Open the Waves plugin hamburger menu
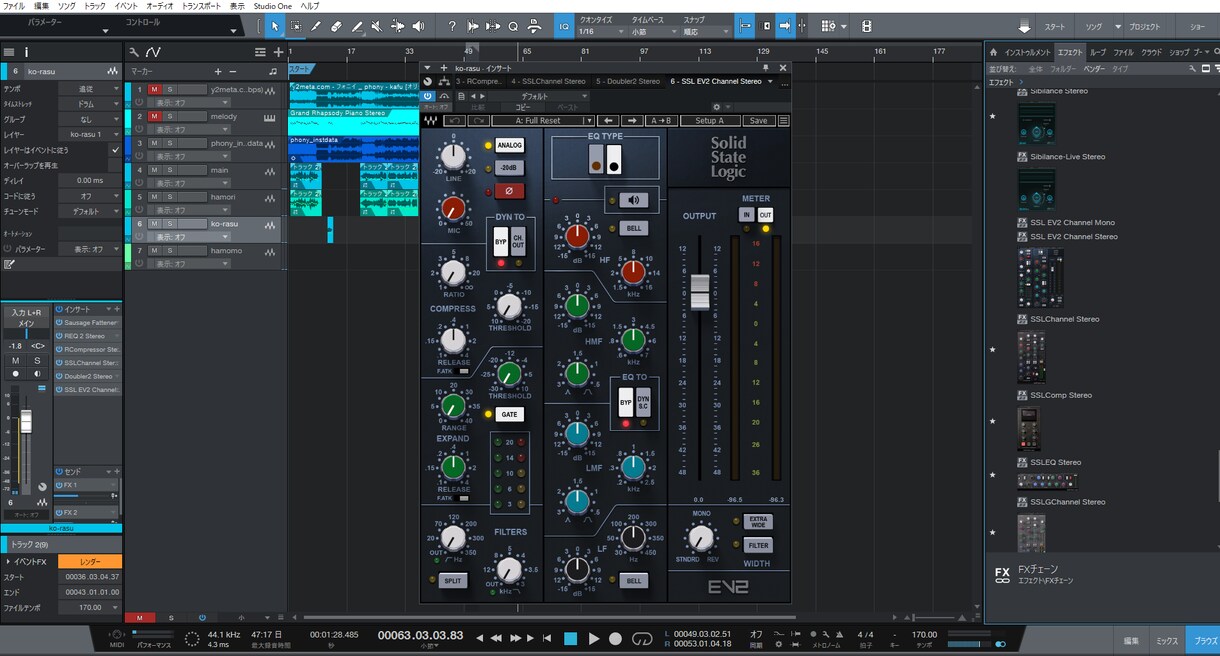The image size is (1220, 656). click(x=783, y=121)
